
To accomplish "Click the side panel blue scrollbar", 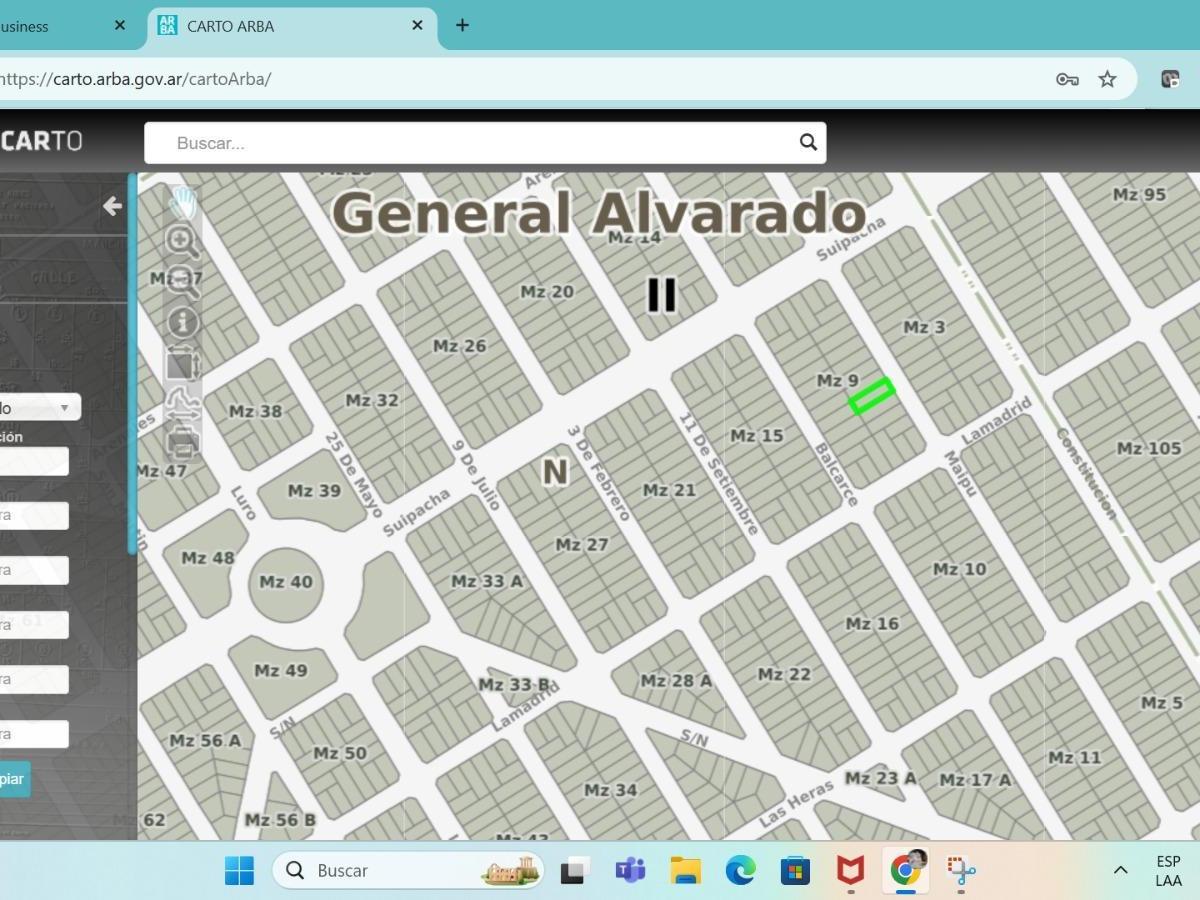I will [x=132, y=365].
